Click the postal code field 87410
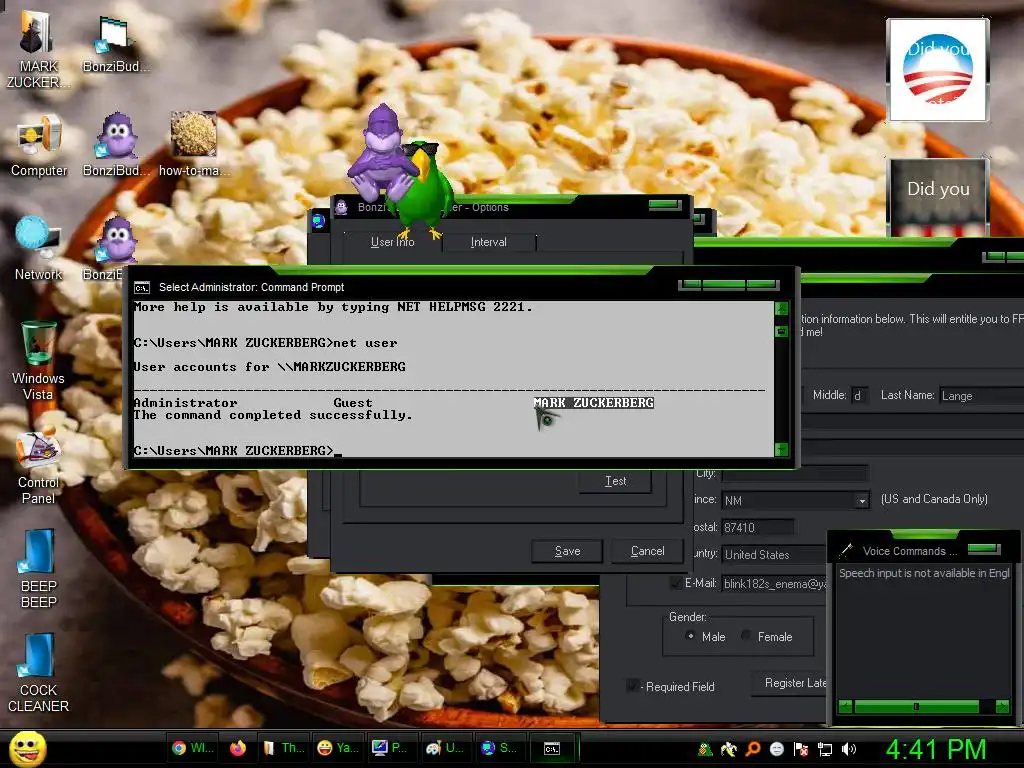 pos(758,528)
